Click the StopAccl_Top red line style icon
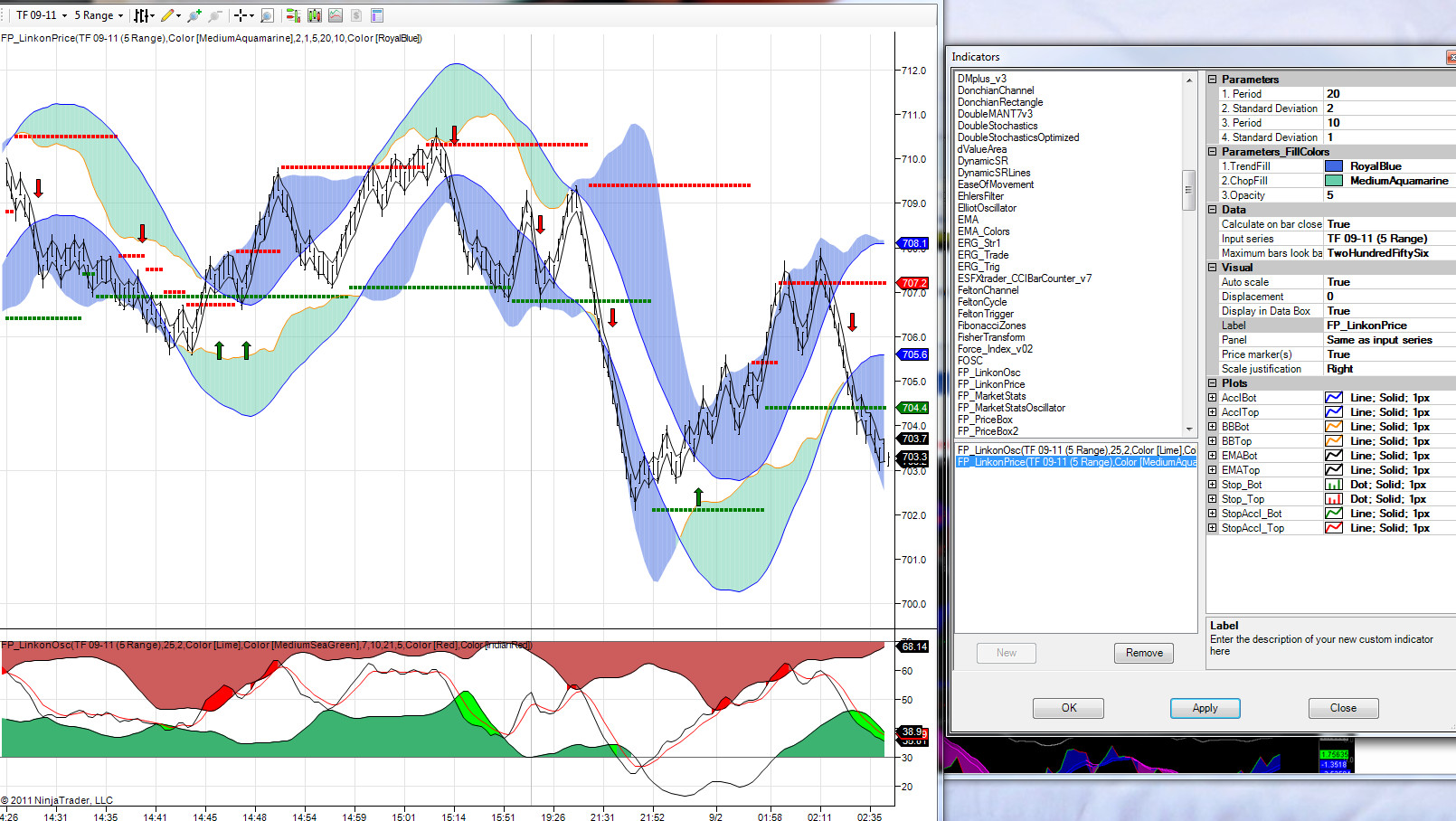The image size is (1456, 821). (1333, 528)
